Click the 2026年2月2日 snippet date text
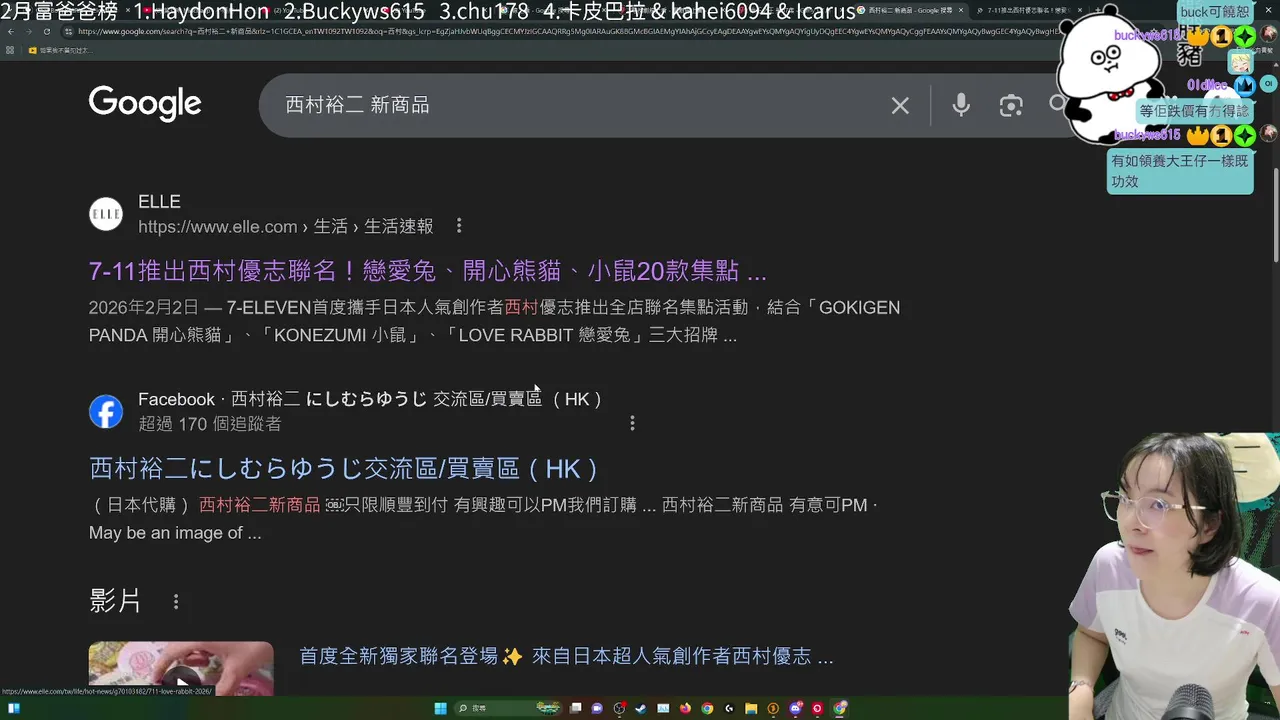This screenshot has height=720, width=1280. tap(144, 308)
